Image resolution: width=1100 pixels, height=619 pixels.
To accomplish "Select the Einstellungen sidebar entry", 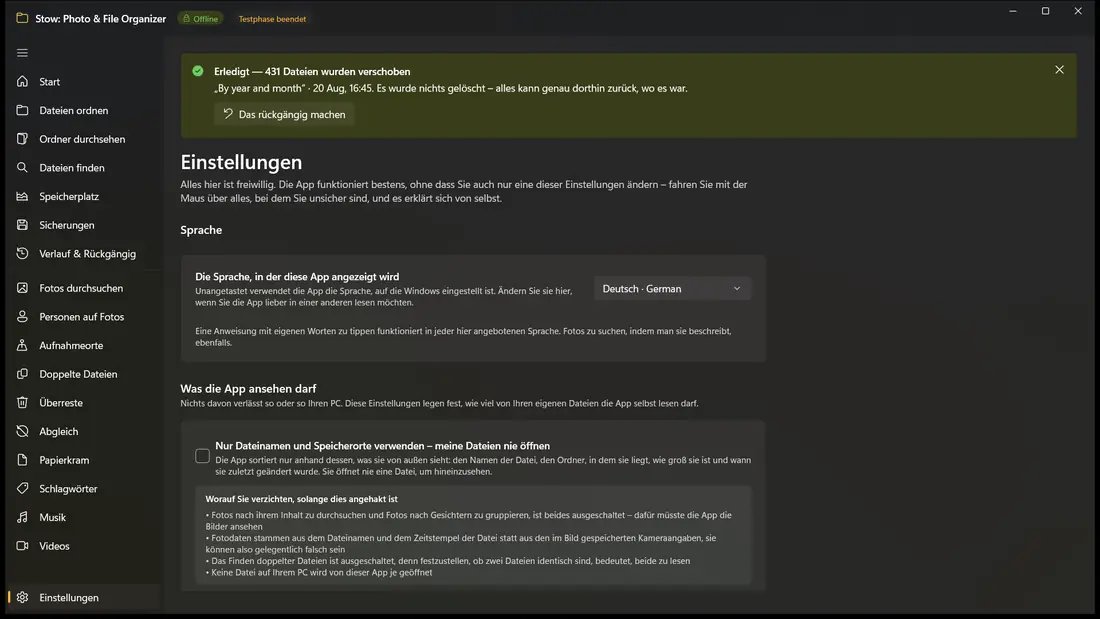I will point(83,597).
